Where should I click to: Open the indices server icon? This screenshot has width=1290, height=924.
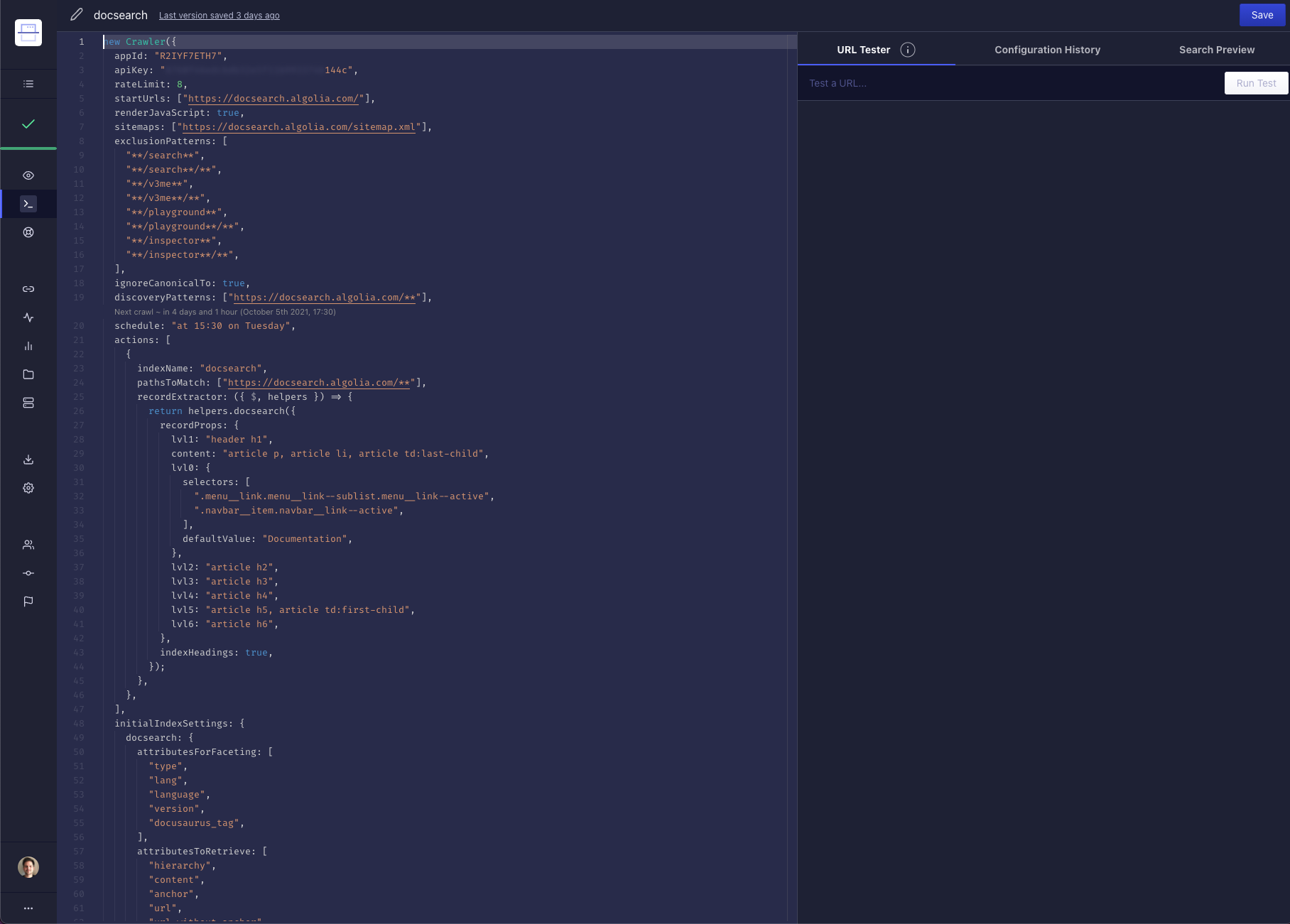tap(28, 403)
